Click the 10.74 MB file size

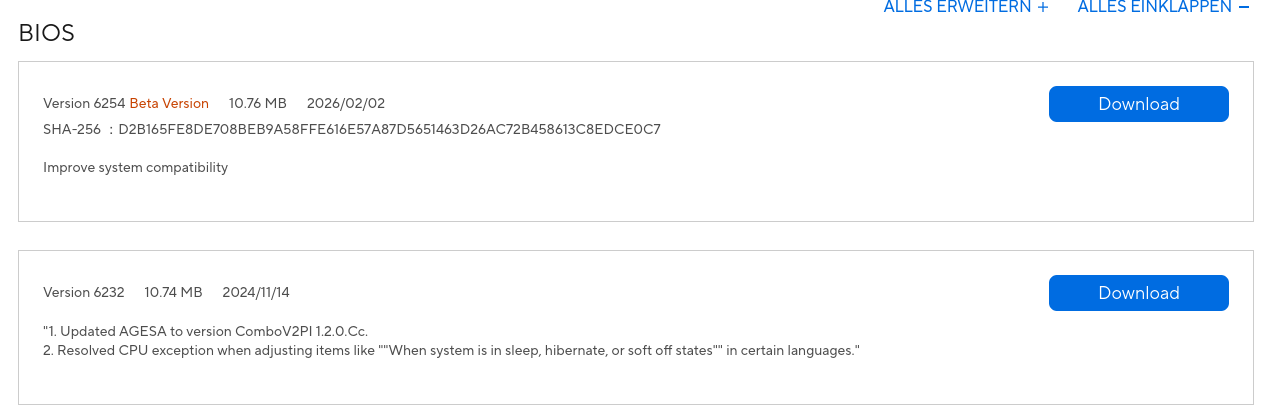click(173, 292)
